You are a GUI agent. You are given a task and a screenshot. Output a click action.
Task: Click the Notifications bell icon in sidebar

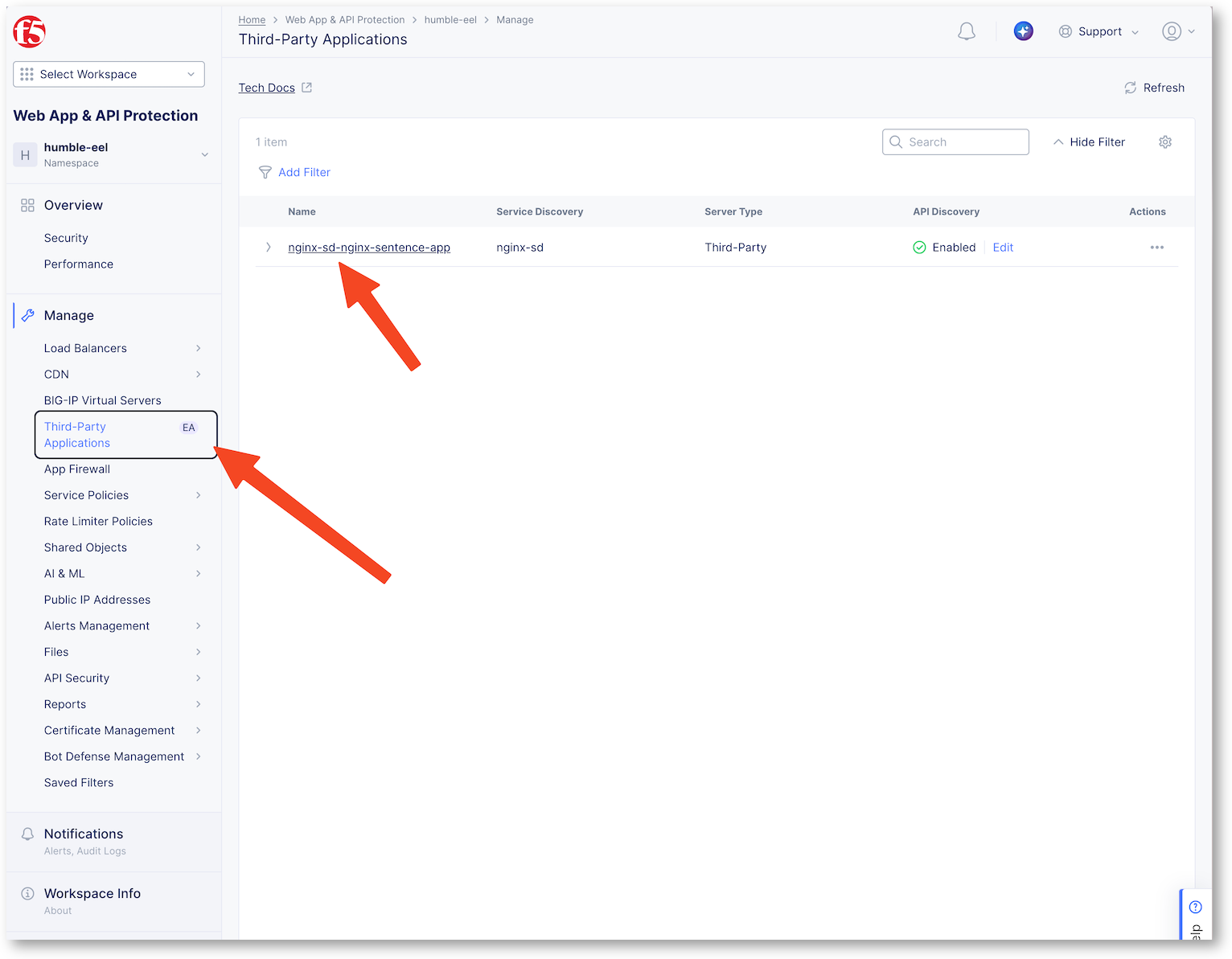(x=28, y=834)
